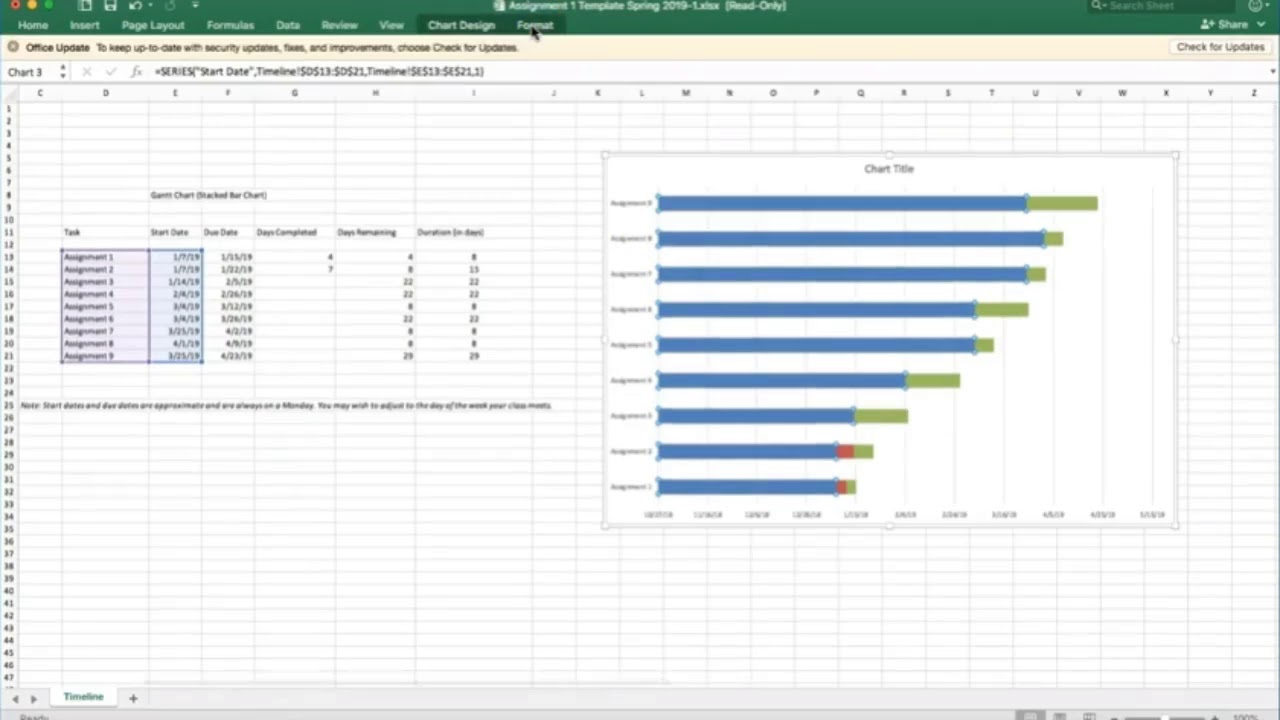The height and width of the screenshot is (720, 1280).
Task: Select the 2/26/19 due date cell
Action: 227,294
